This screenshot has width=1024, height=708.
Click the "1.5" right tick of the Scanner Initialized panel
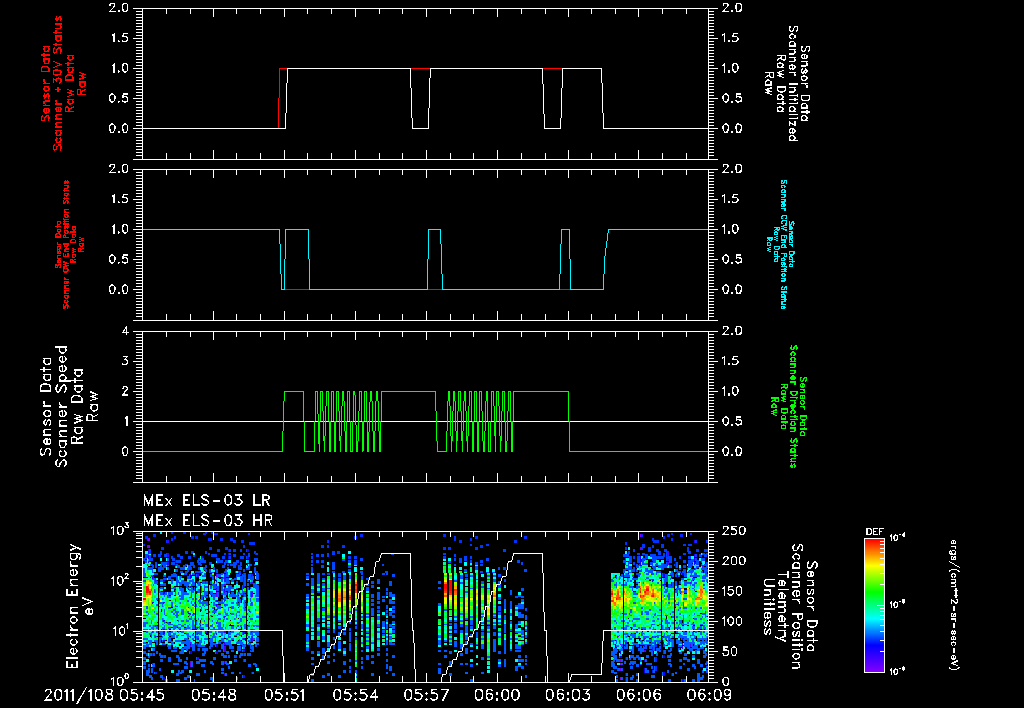coord(732,38)
